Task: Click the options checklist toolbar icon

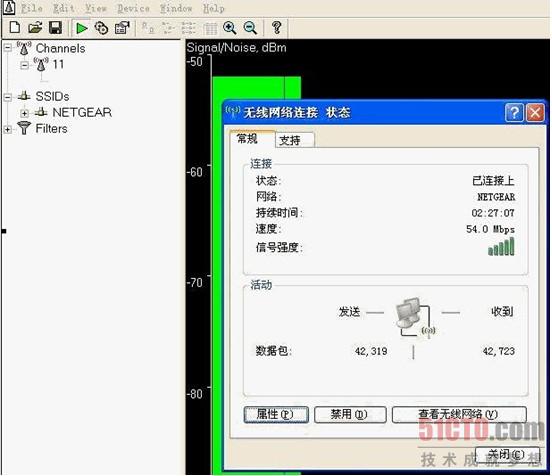Action: pyautogui.click(x=122, y=28)
